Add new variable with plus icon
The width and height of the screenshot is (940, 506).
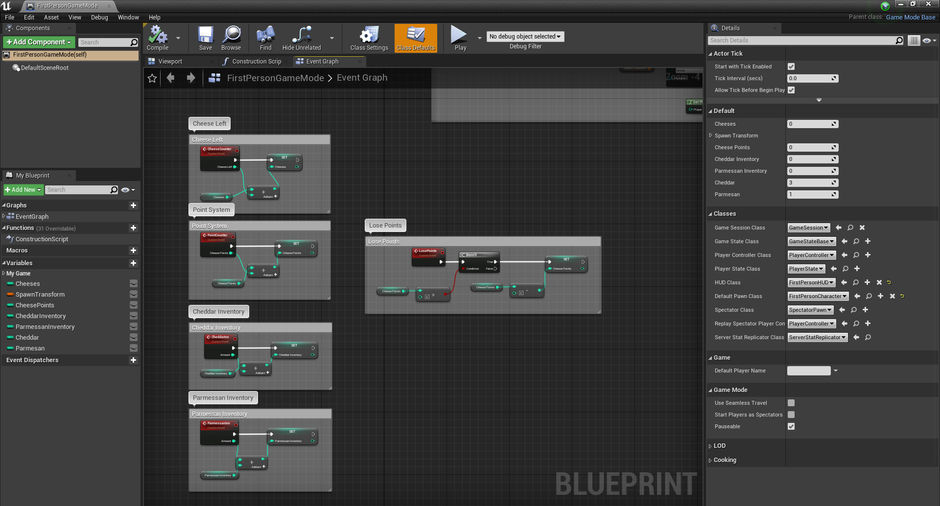click(133, 263)
